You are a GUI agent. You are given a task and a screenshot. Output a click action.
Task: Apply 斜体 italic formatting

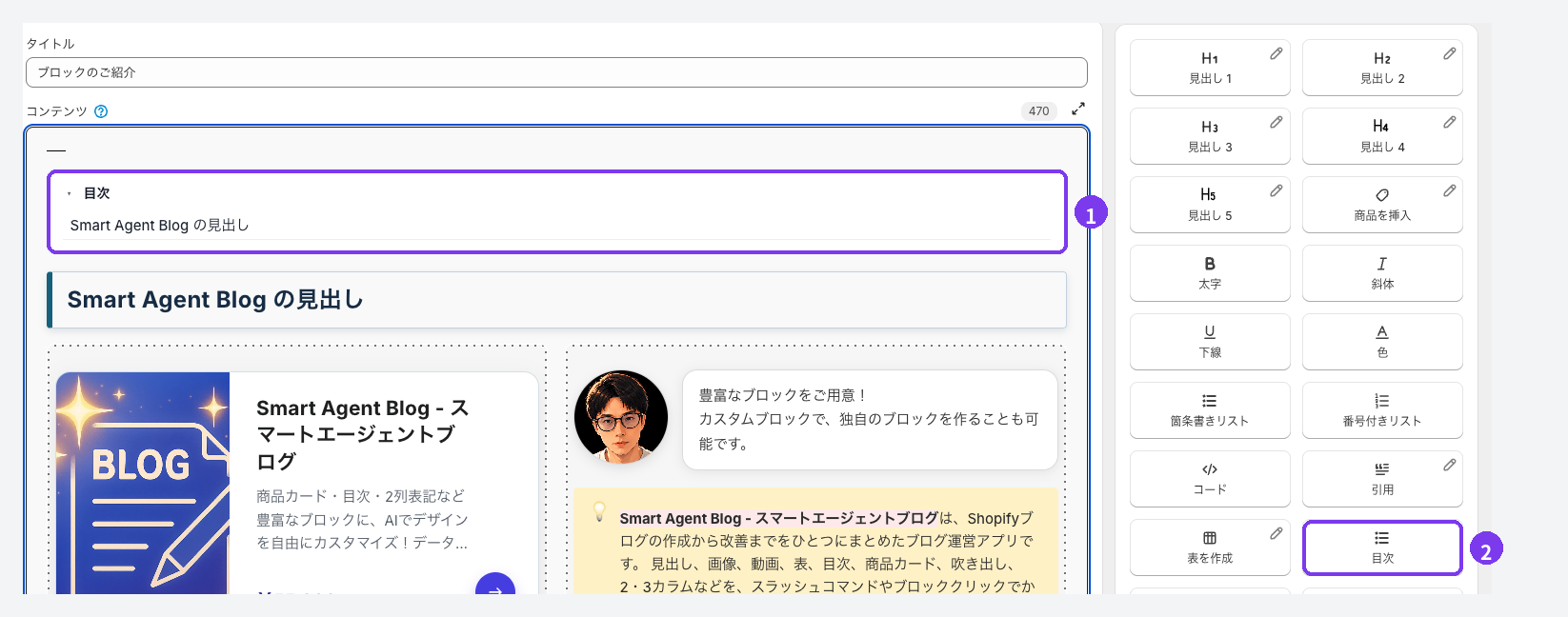(1382, 273)
